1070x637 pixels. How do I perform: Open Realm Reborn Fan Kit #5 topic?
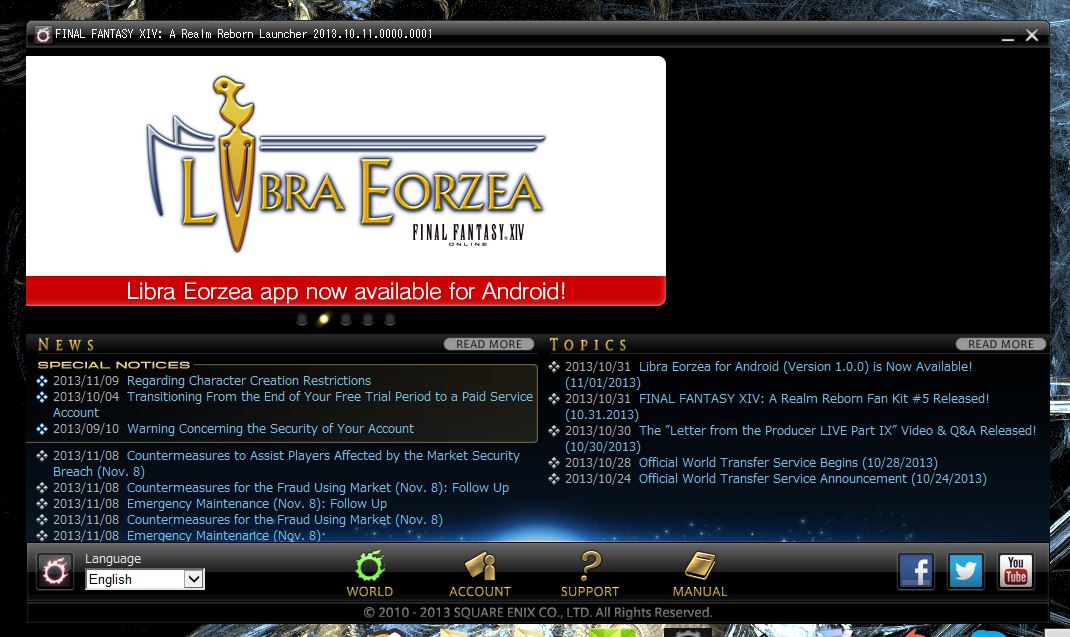(777, 406)
